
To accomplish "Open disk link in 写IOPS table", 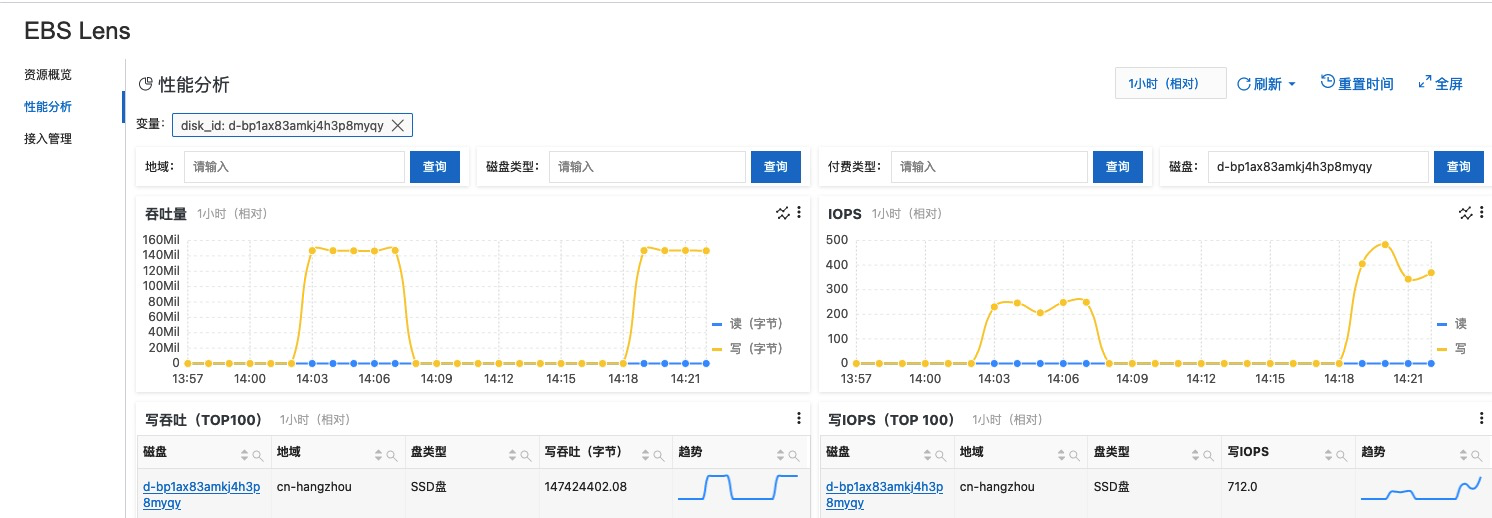I will (x=886, y=495).
